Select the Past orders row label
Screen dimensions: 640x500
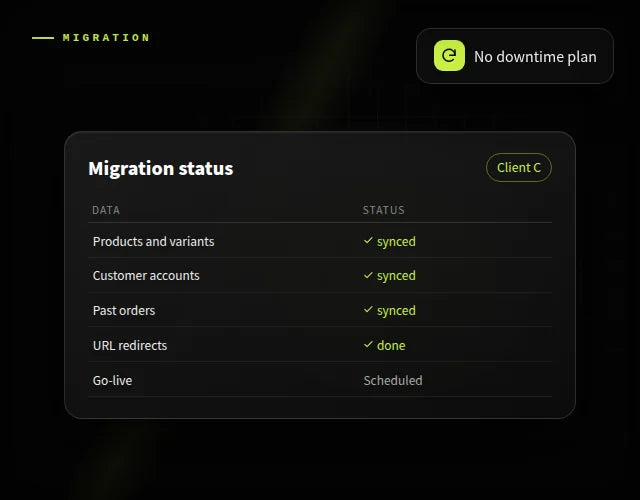click(124, 311)
